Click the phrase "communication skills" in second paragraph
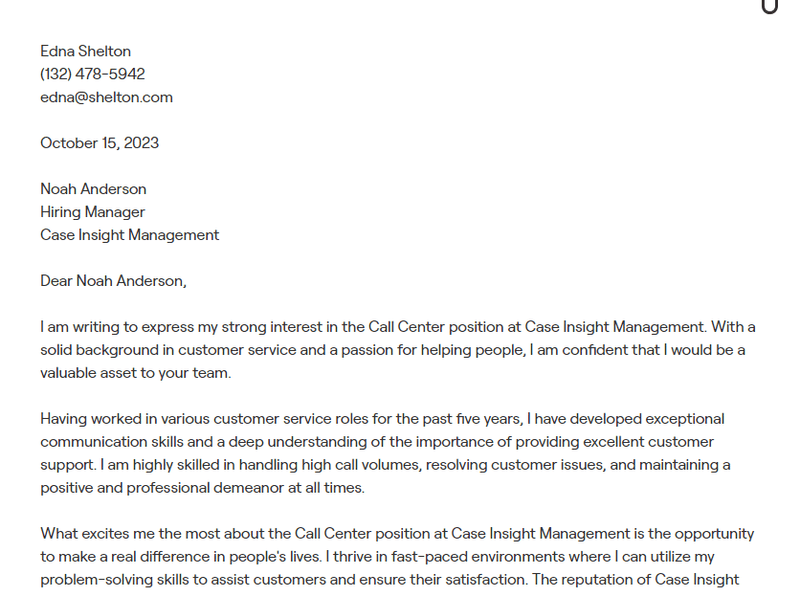800x593 pixels. (x=114, y=442)
